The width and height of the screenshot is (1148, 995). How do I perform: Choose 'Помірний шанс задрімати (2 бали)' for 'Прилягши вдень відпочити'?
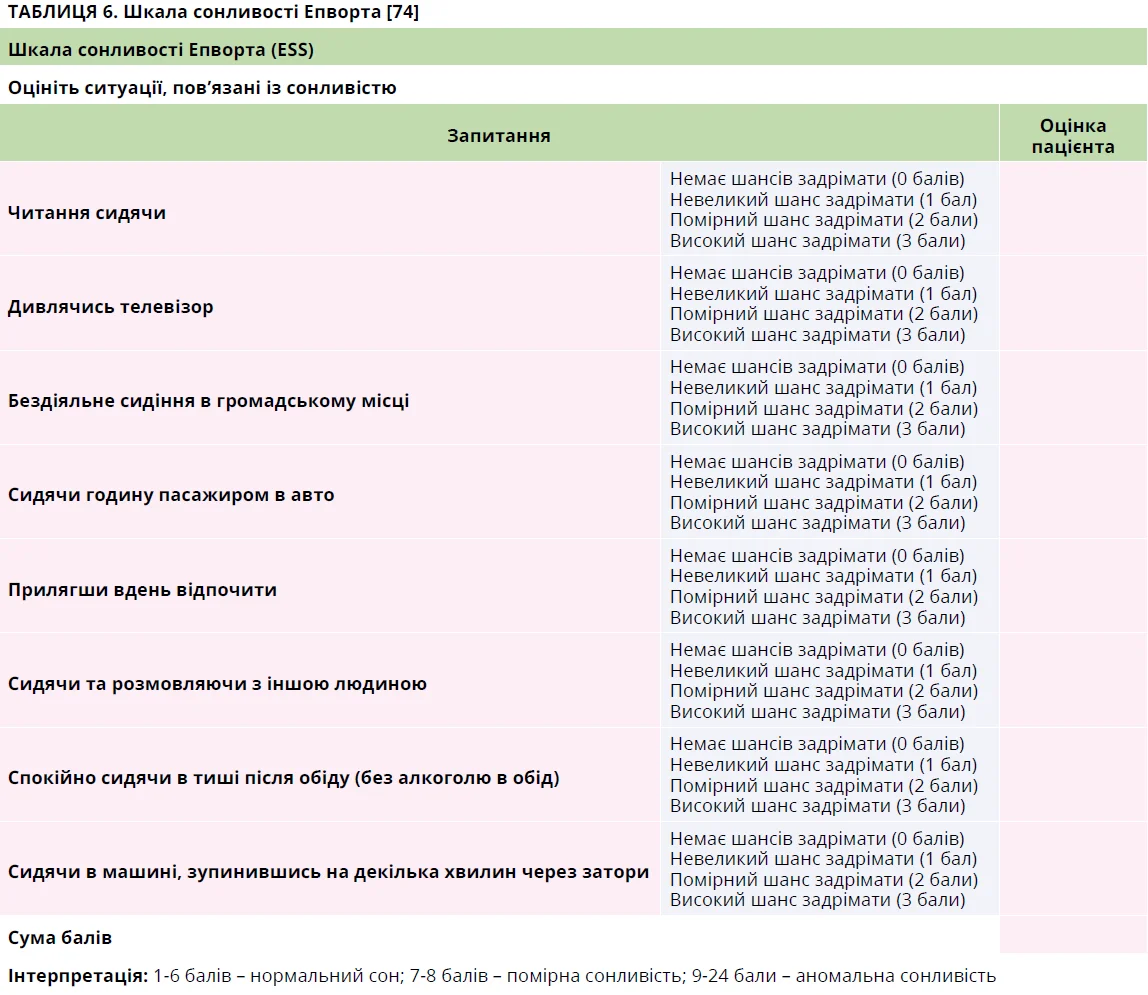[x=823, y=597]
